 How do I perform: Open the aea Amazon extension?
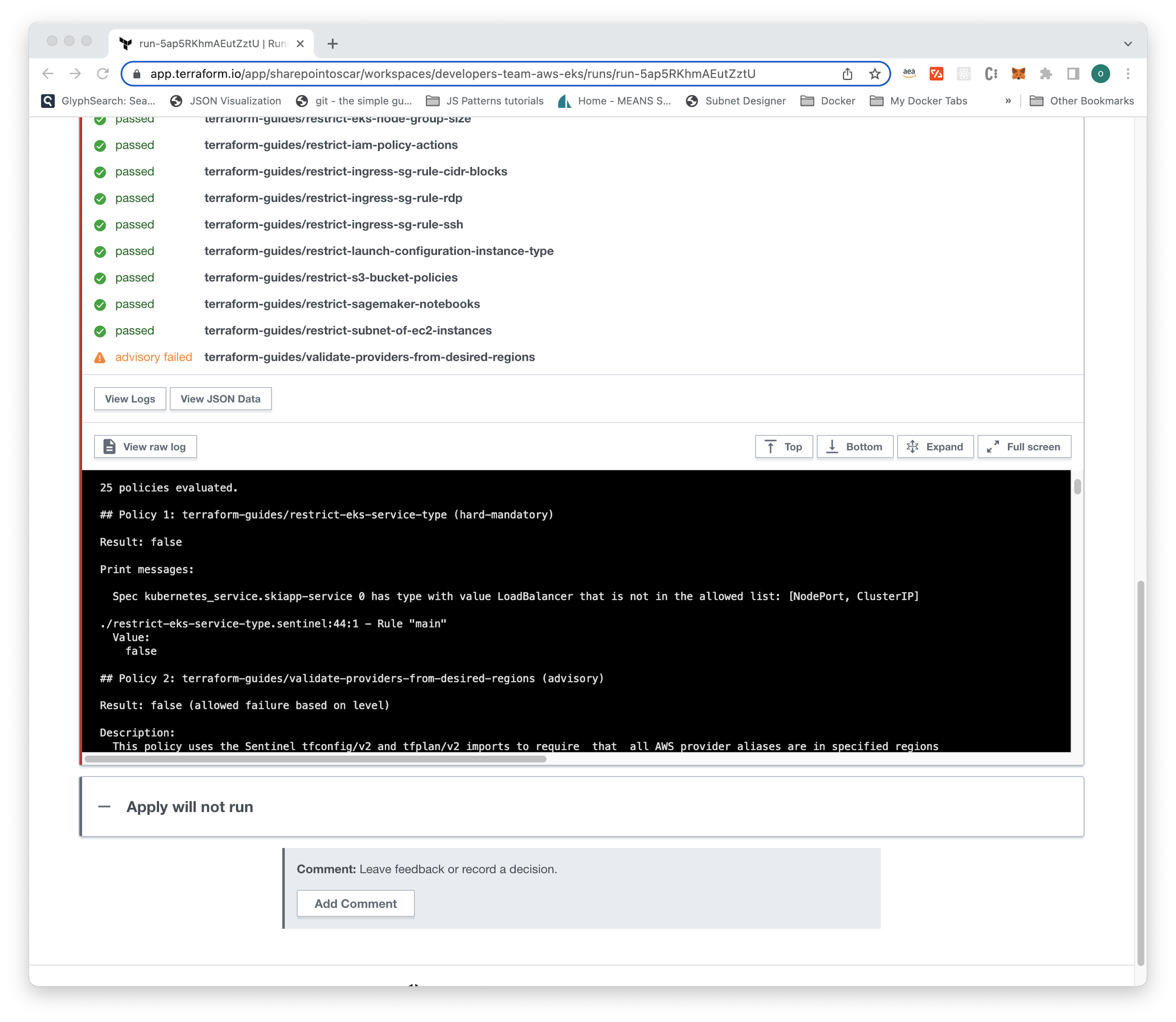pyautogui.click(x=908, y=73)
